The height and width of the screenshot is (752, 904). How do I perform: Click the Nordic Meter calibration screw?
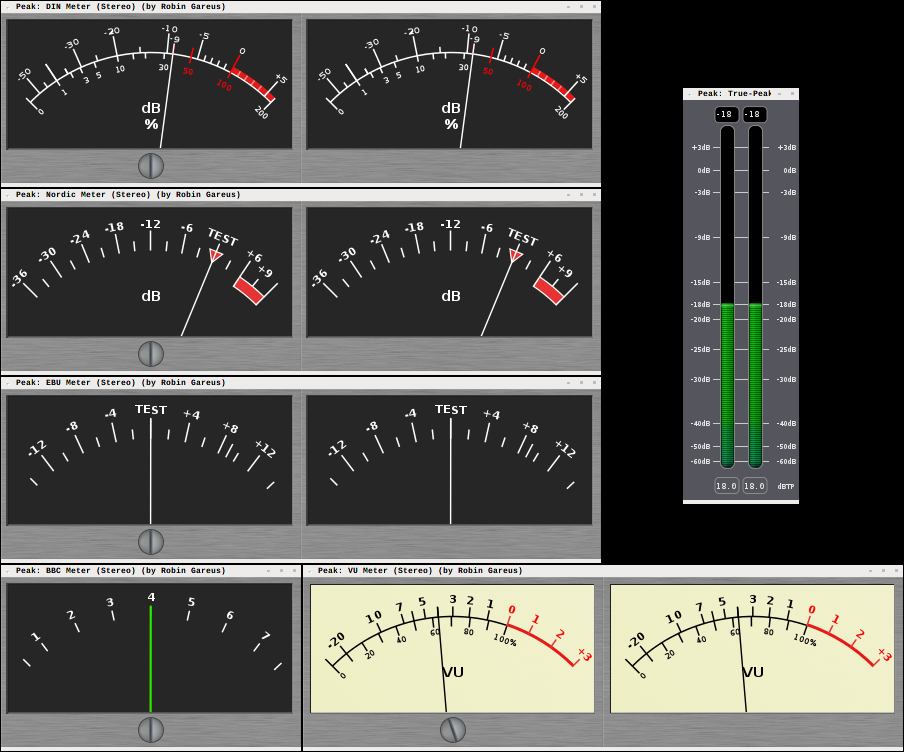[x=151, y=354]
